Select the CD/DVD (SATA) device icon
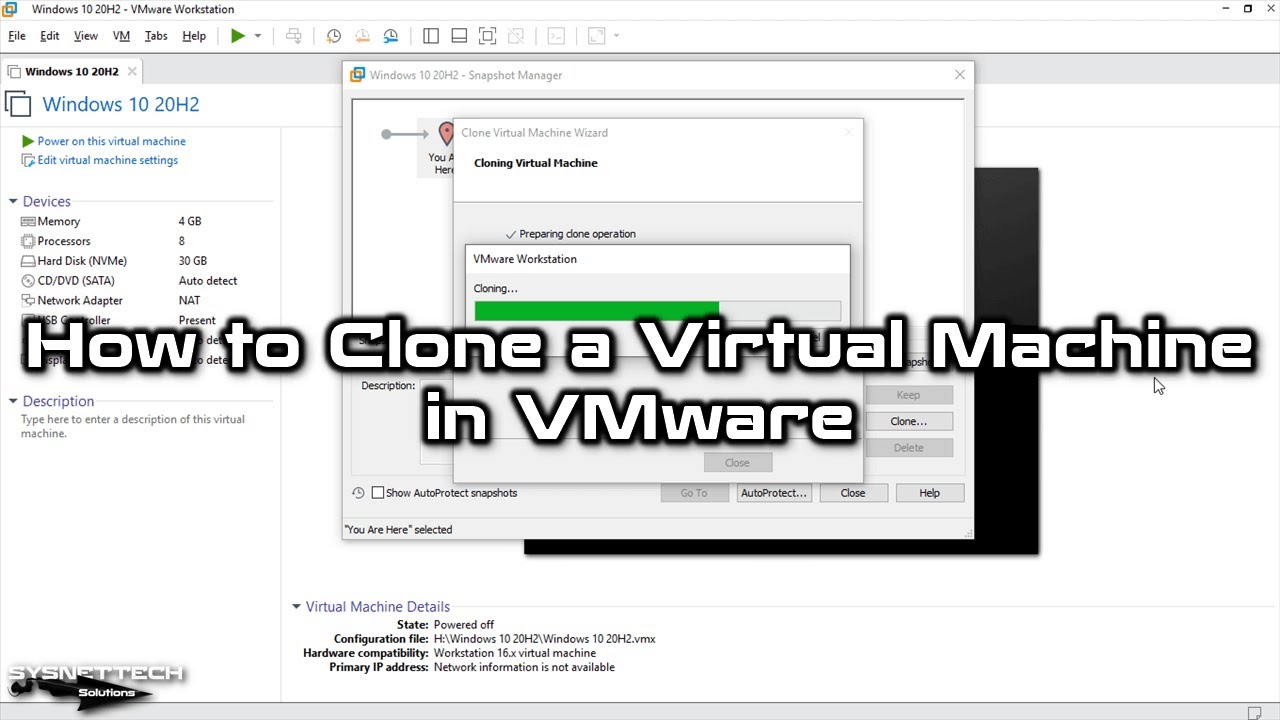 [28, 281]
